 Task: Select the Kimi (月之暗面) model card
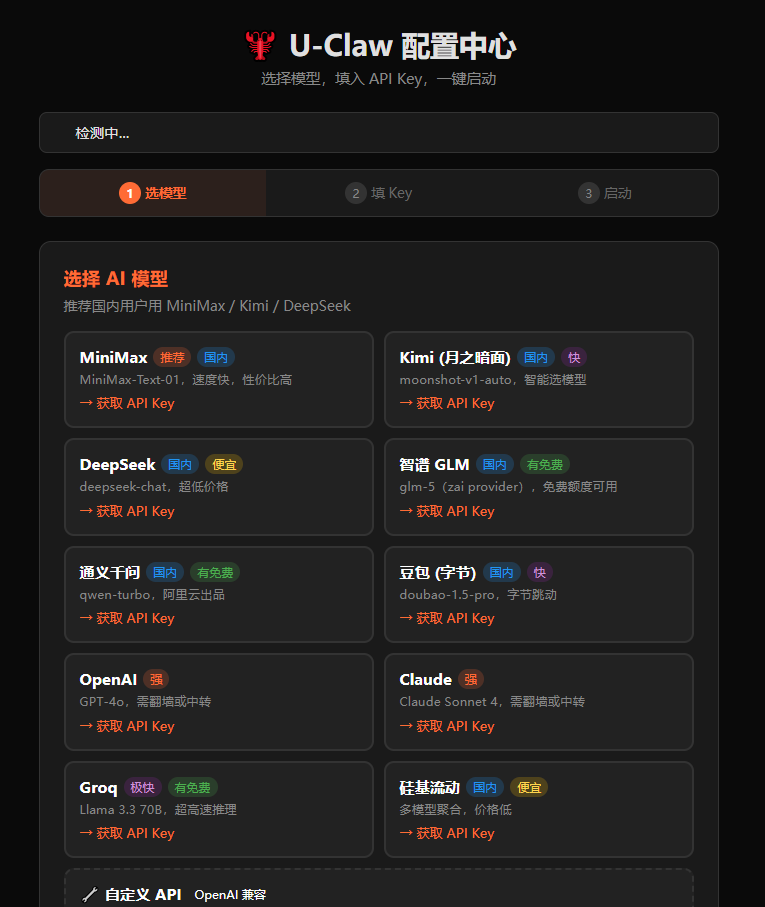click(x=538, y=379)
